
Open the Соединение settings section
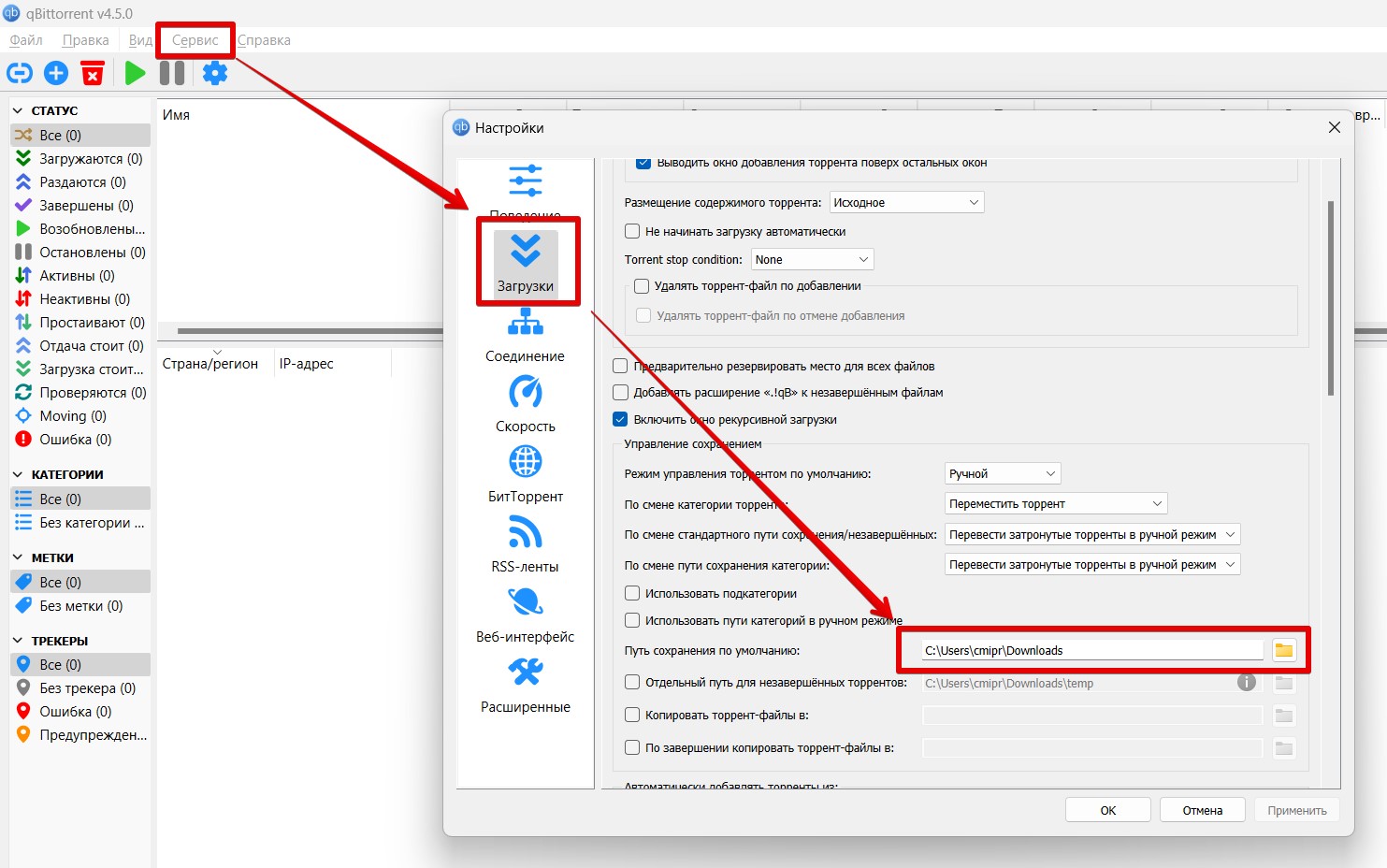(526, 336)
